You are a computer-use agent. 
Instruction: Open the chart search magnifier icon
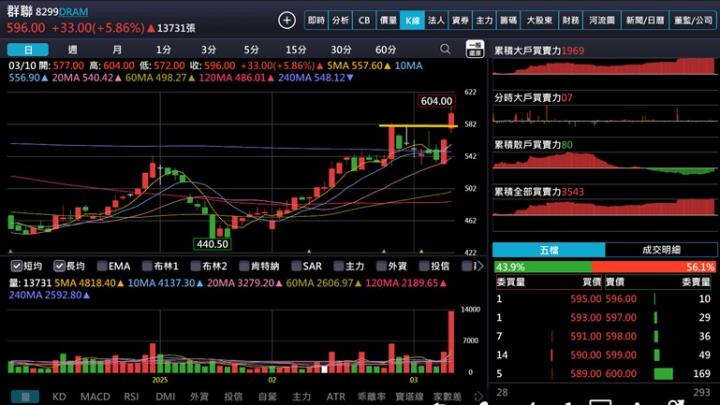(x=444, y=49)
